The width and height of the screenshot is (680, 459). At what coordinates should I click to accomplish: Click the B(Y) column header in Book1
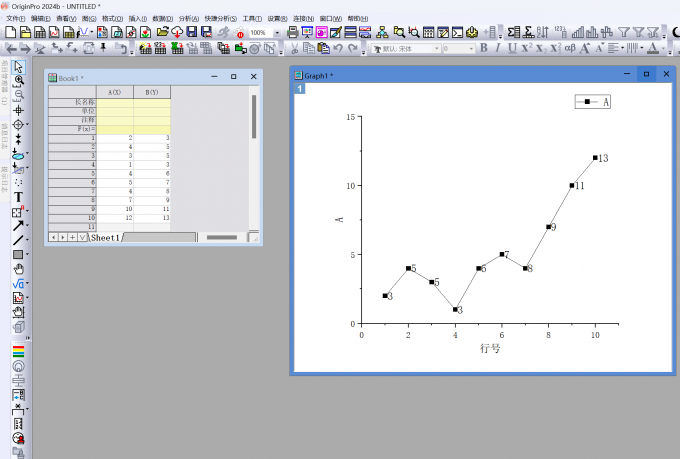152,92
